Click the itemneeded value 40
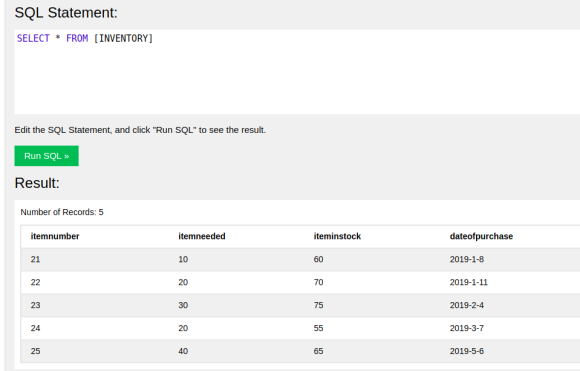The width and height of the screenshot is (580, 371). click(x=183, y=351)
